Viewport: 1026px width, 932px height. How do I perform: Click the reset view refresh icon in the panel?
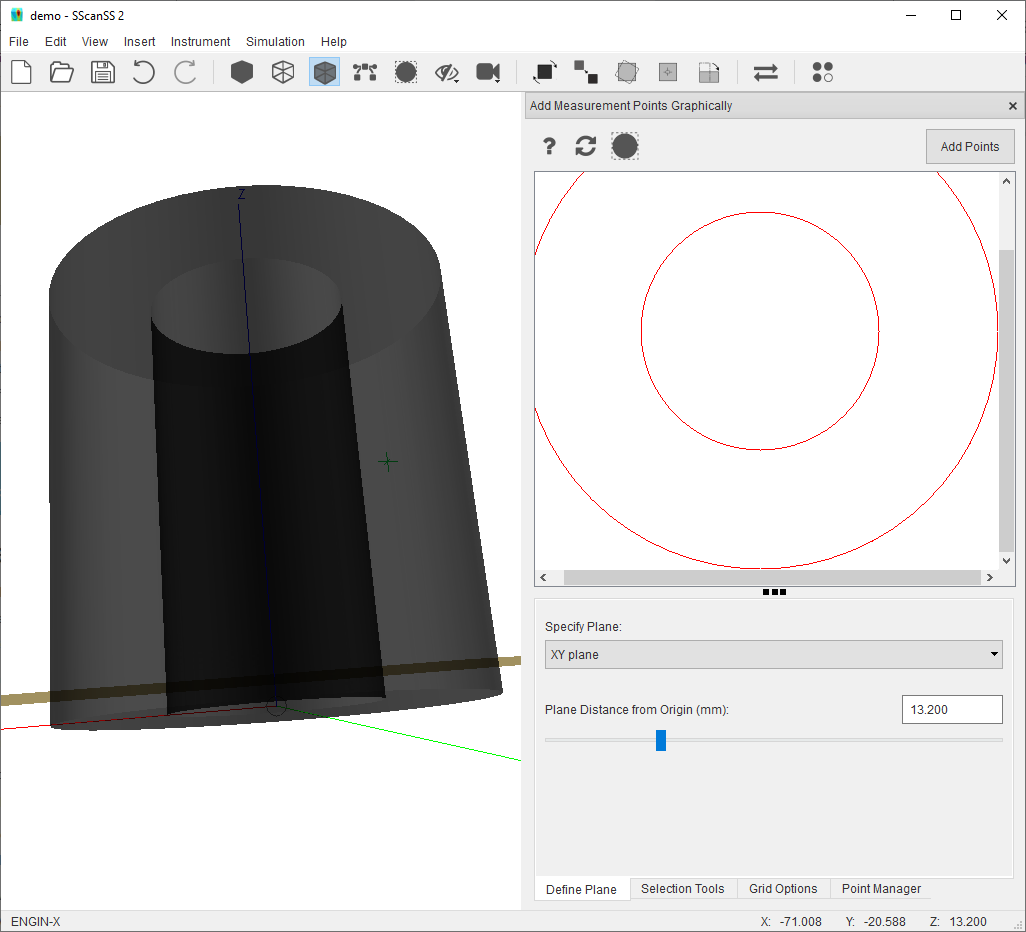click(586, 147)
